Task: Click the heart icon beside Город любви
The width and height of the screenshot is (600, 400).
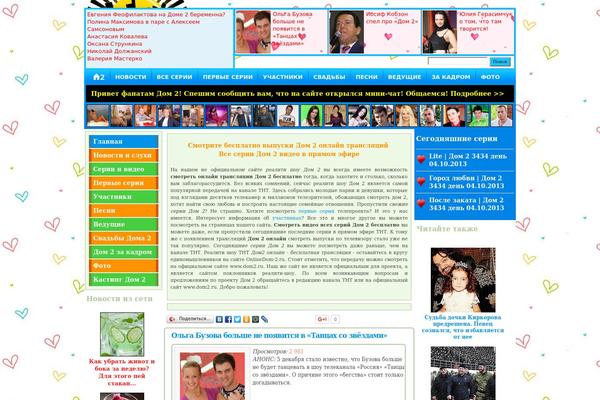Action: tap(421, 181)
